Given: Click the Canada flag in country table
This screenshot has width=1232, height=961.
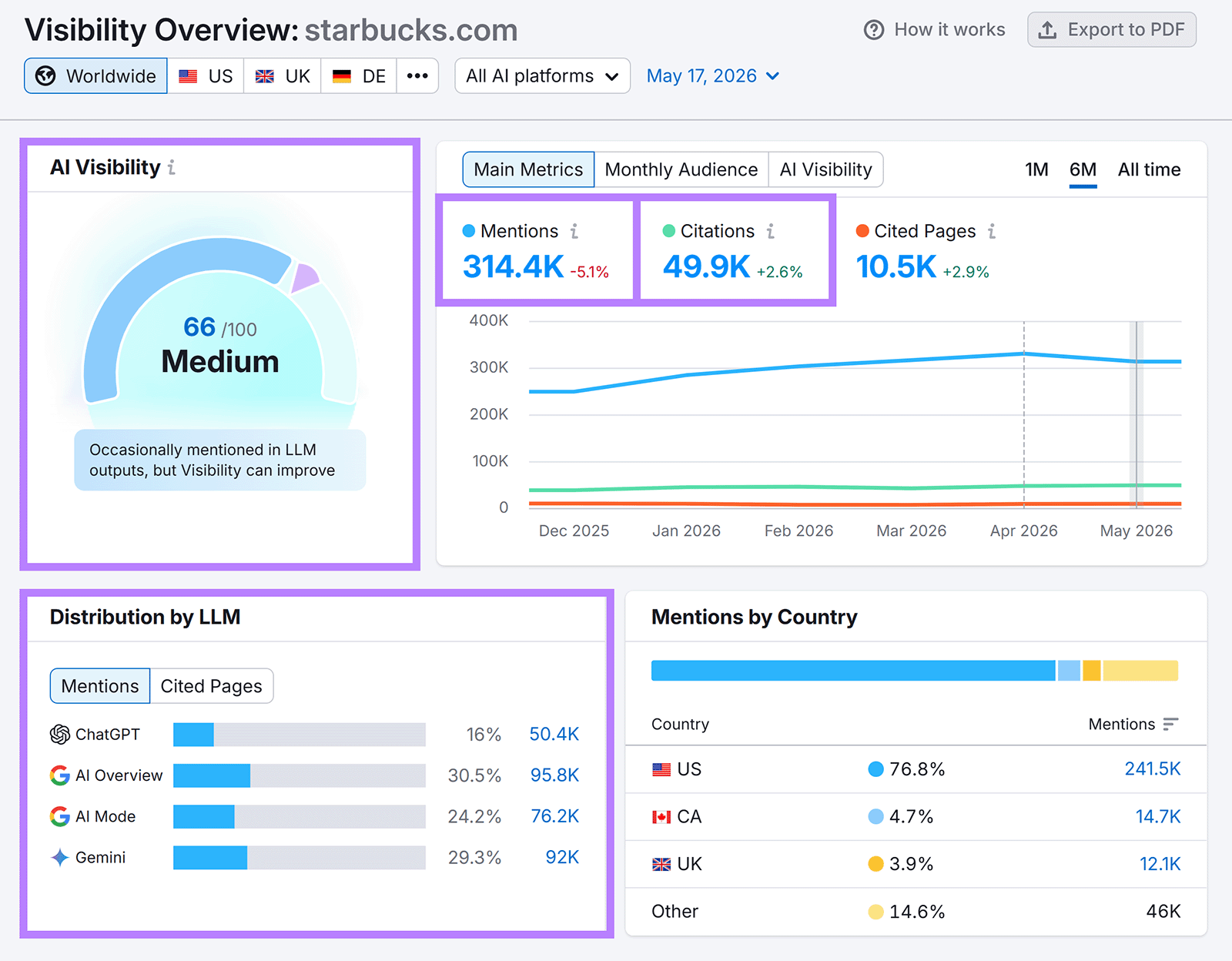Looking at the screenshot, I should pos(661,817).
